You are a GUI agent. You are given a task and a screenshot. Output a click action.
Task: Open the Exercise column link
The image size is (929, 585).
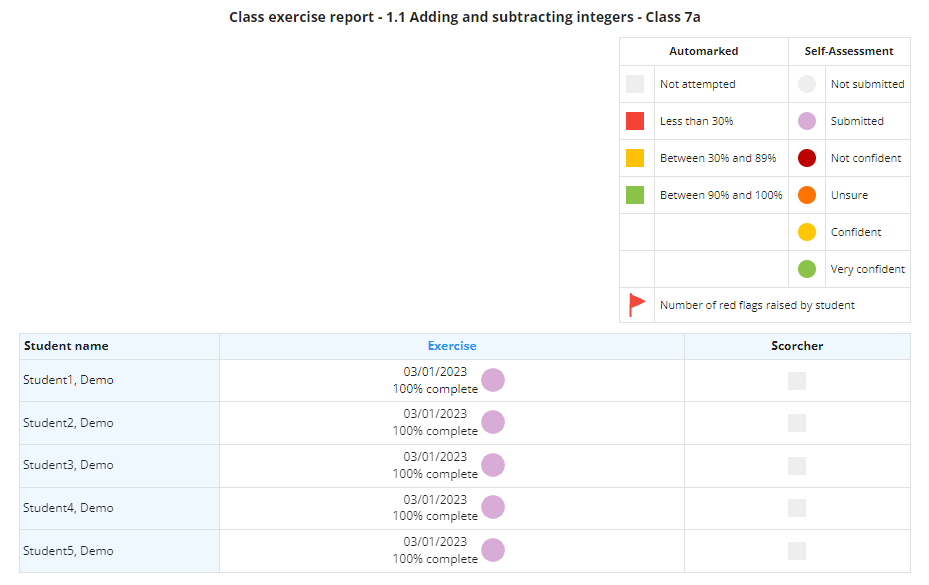point(451,346)
